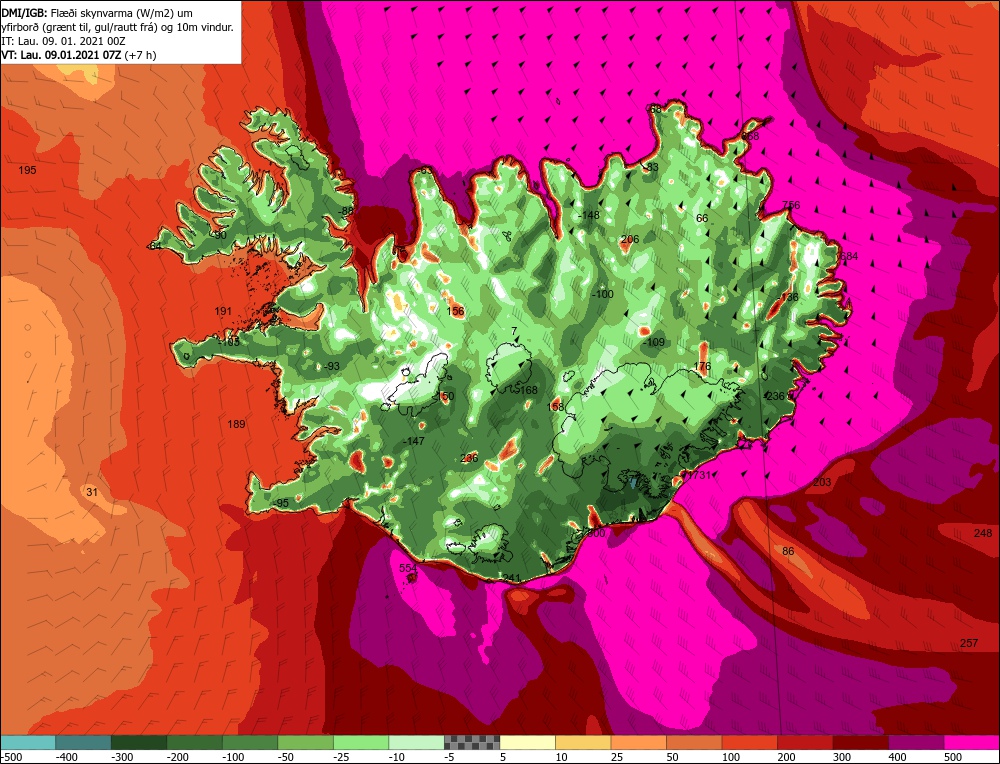Click the orange 25 to 50 legend swatch
This screenshot has height=764, width=1000.
pos(638,743)
